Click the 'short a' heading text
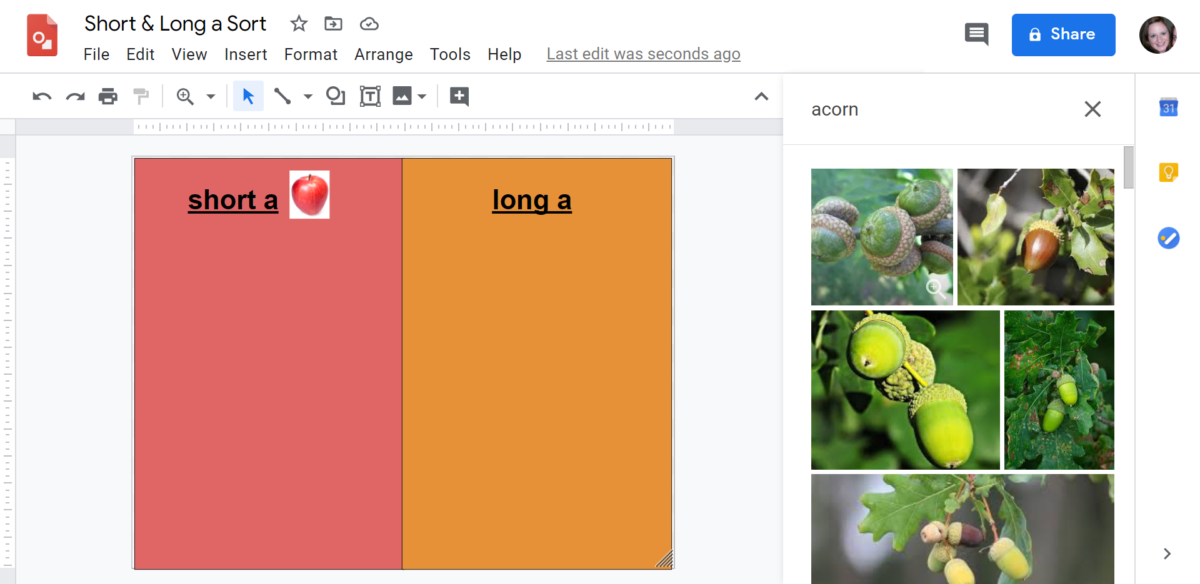Screen dimensions: 1200x584 pos(233,200)
